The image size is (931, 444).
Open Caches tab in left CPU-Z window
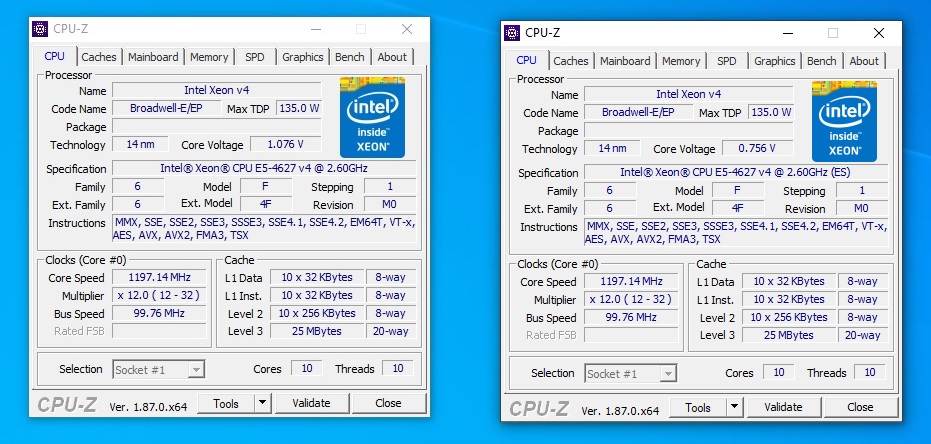point(99,57)
